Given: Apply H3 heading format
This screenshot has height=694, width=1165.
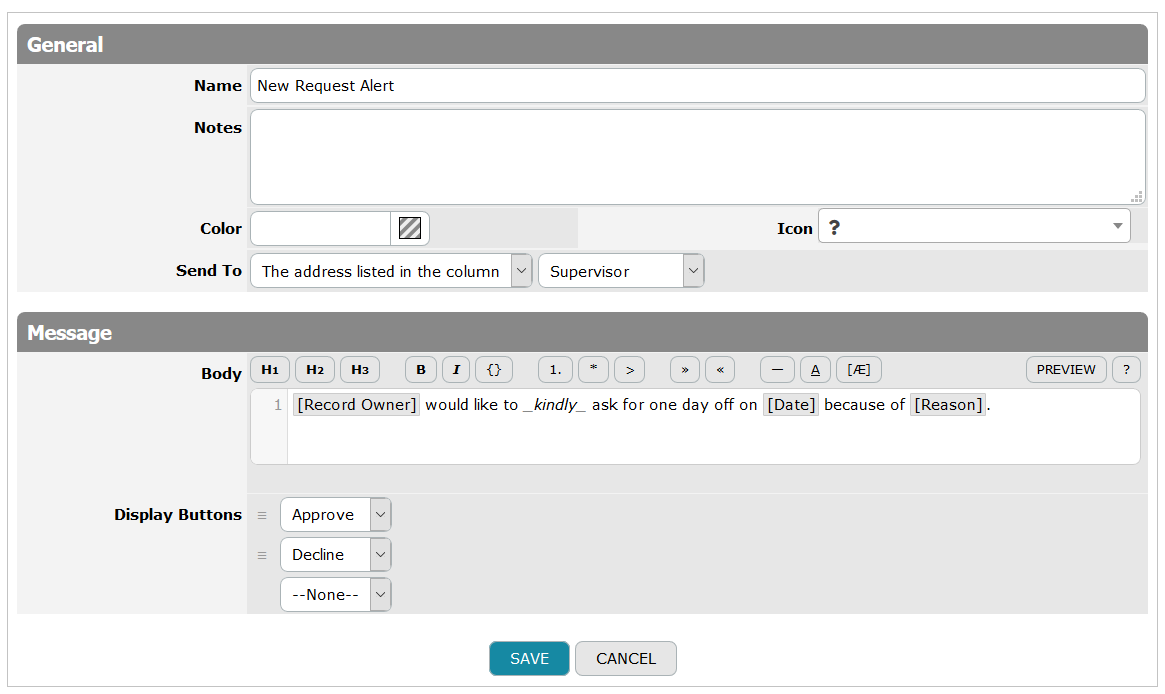Looking at the screenshot, I should click(360, 370).
